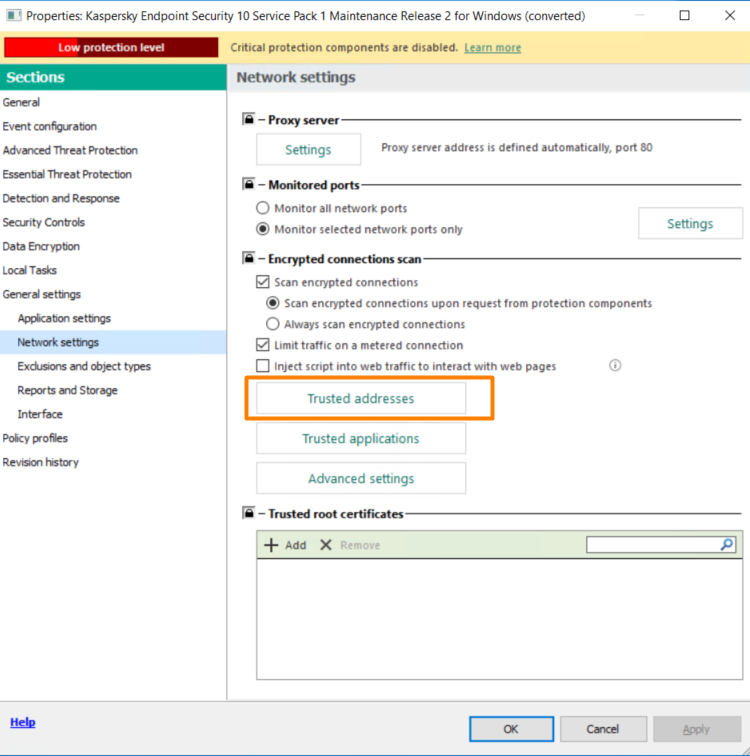The width and height of the screenshot is (750, 756).
Task: Click the plus Add certificate icon
Action: tap(271, 545)
